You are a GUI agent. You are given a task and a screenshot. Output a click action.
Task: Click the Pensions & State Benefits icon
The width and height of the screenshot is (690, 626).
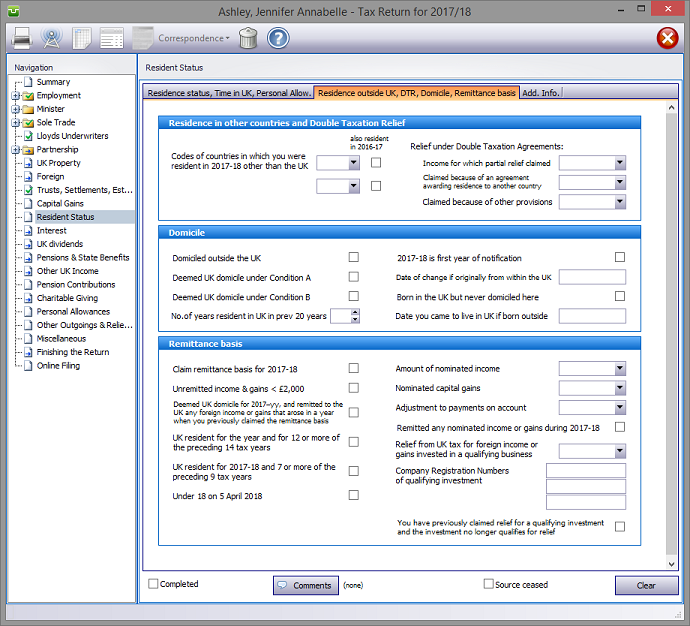28,258
